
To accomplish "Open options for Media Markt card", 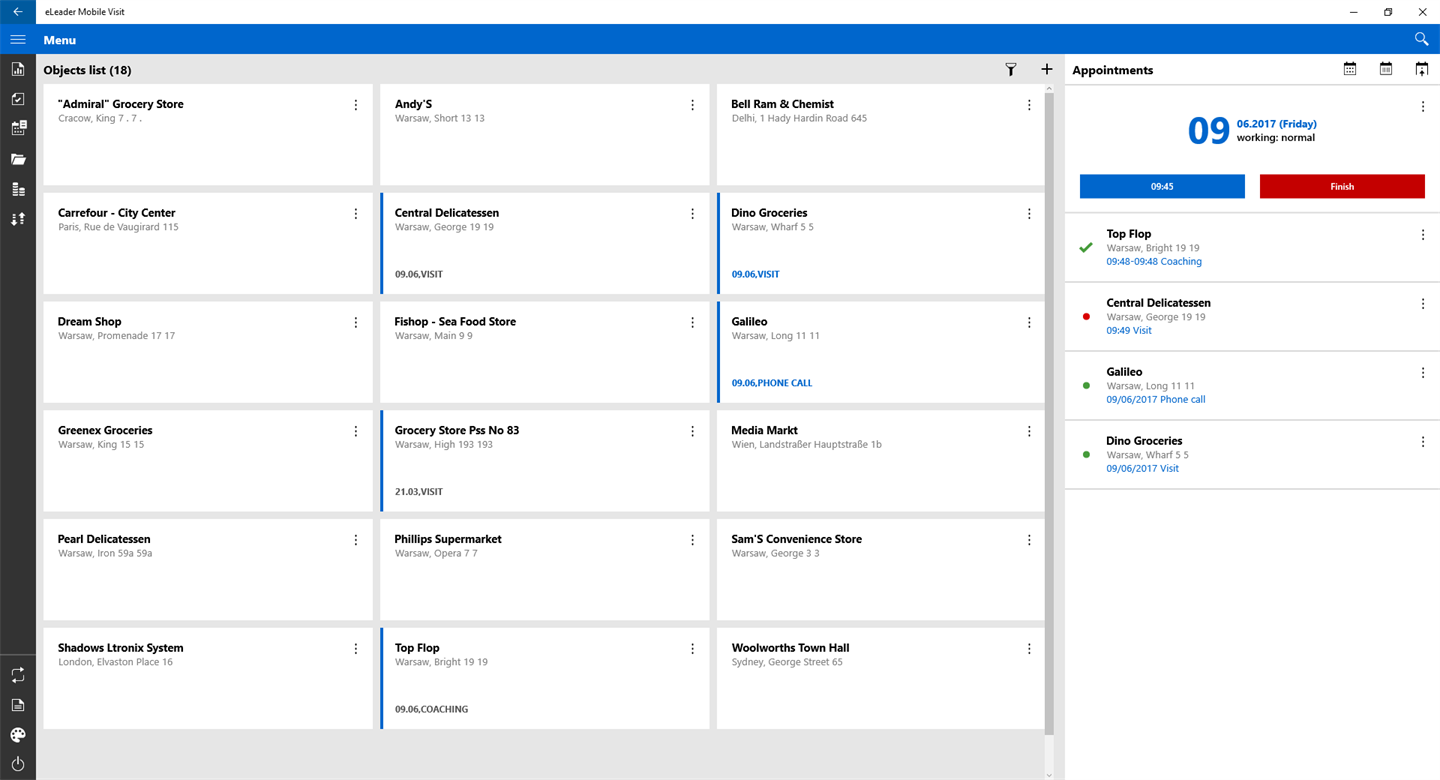I will [x=1029, y=432].
